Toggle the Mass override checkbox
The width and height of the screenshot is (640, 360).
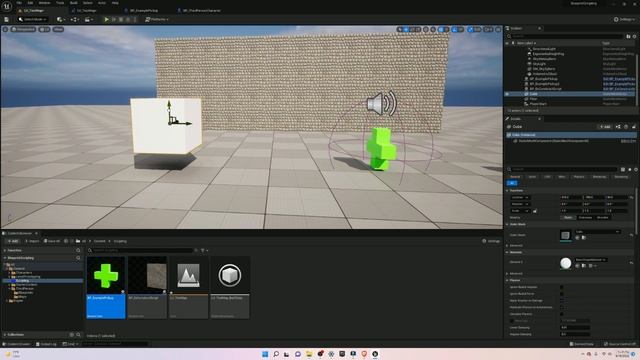click(512, 321)
